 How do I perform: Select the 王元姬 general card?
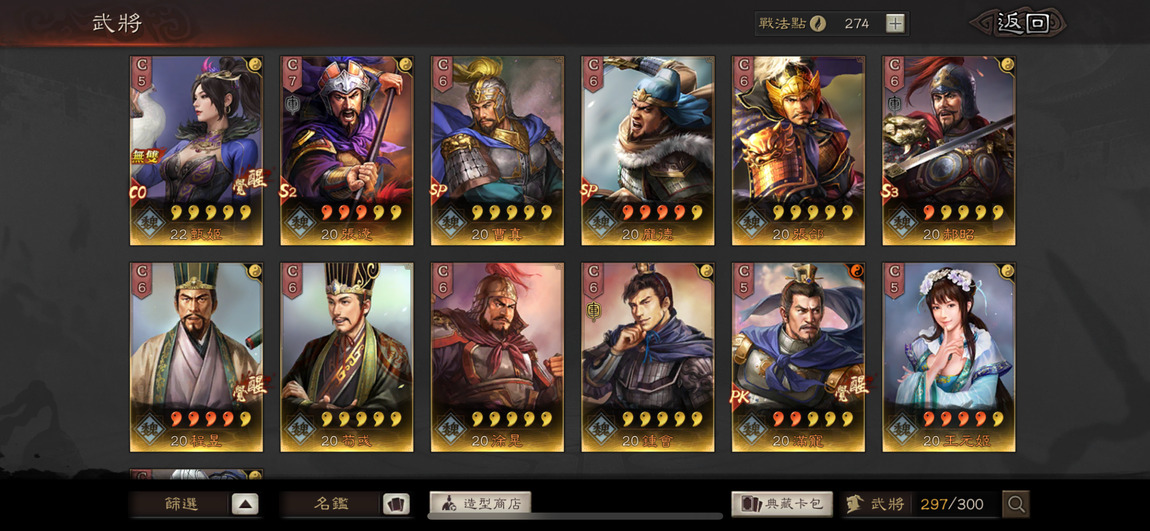pos(948,357)
